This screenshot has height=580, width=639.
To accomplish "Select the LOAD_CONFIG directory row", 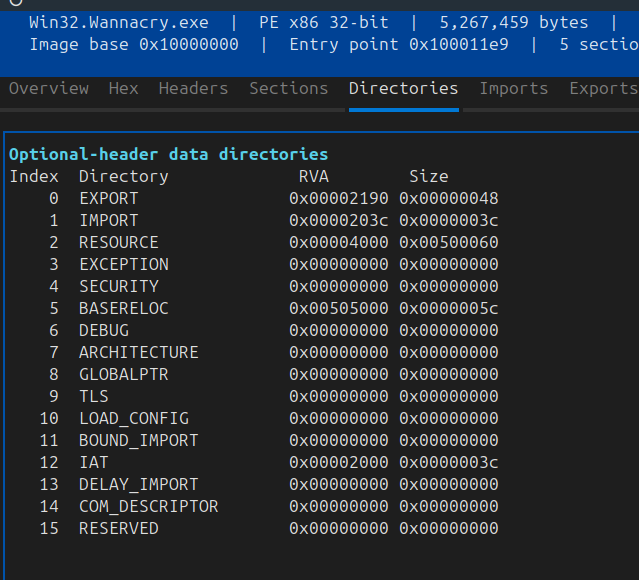I will pyautogui.click(x=253, y=419).
